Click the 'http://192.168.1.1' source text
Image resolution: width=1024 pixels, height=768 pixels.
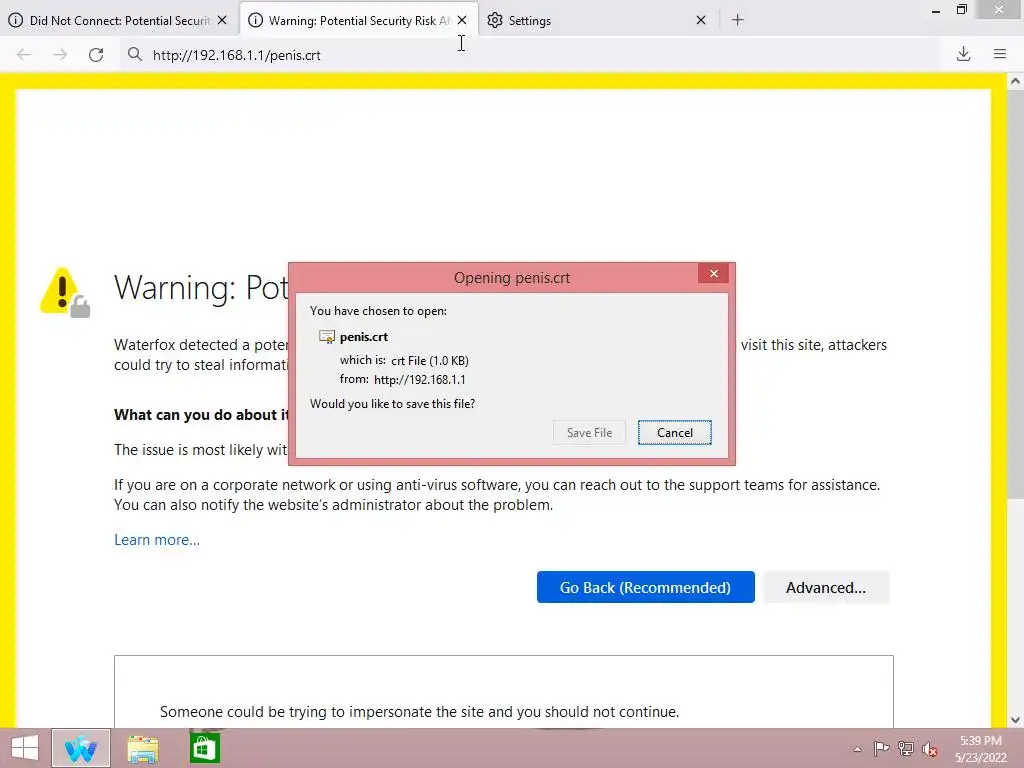coord(420,379)
